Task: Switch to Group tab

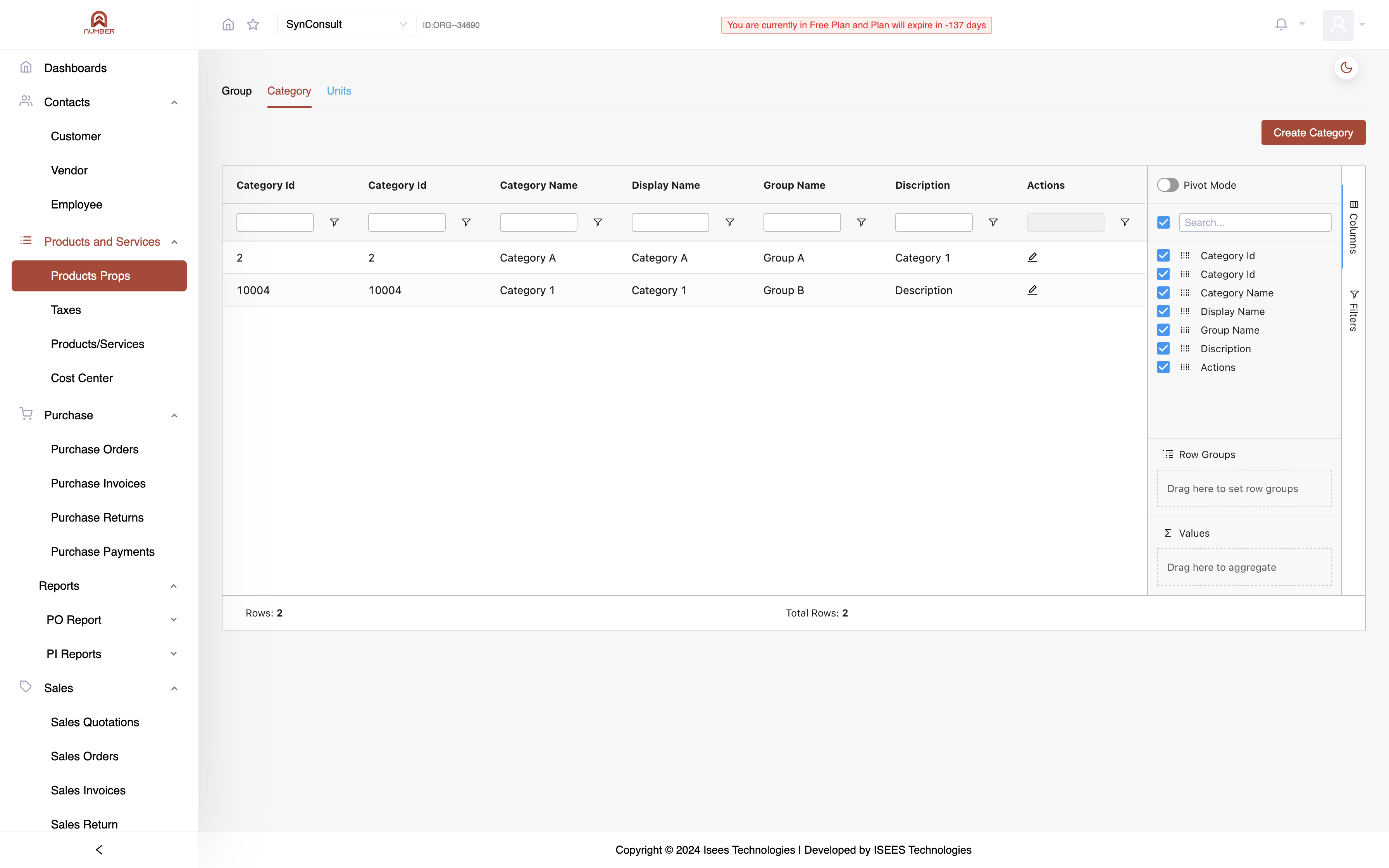Action: (236, 91)
